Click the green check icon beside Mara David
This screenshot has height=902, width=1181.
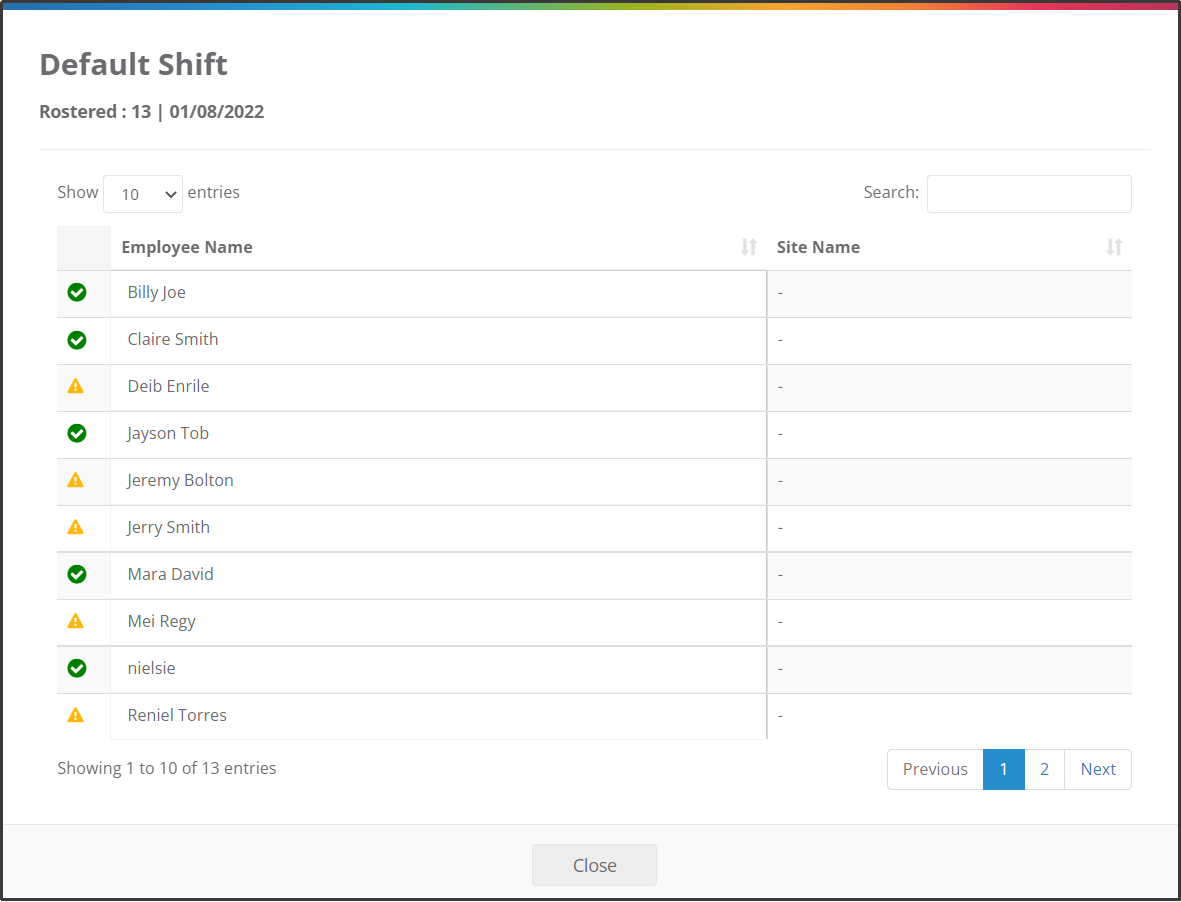(x=77, y=574)
